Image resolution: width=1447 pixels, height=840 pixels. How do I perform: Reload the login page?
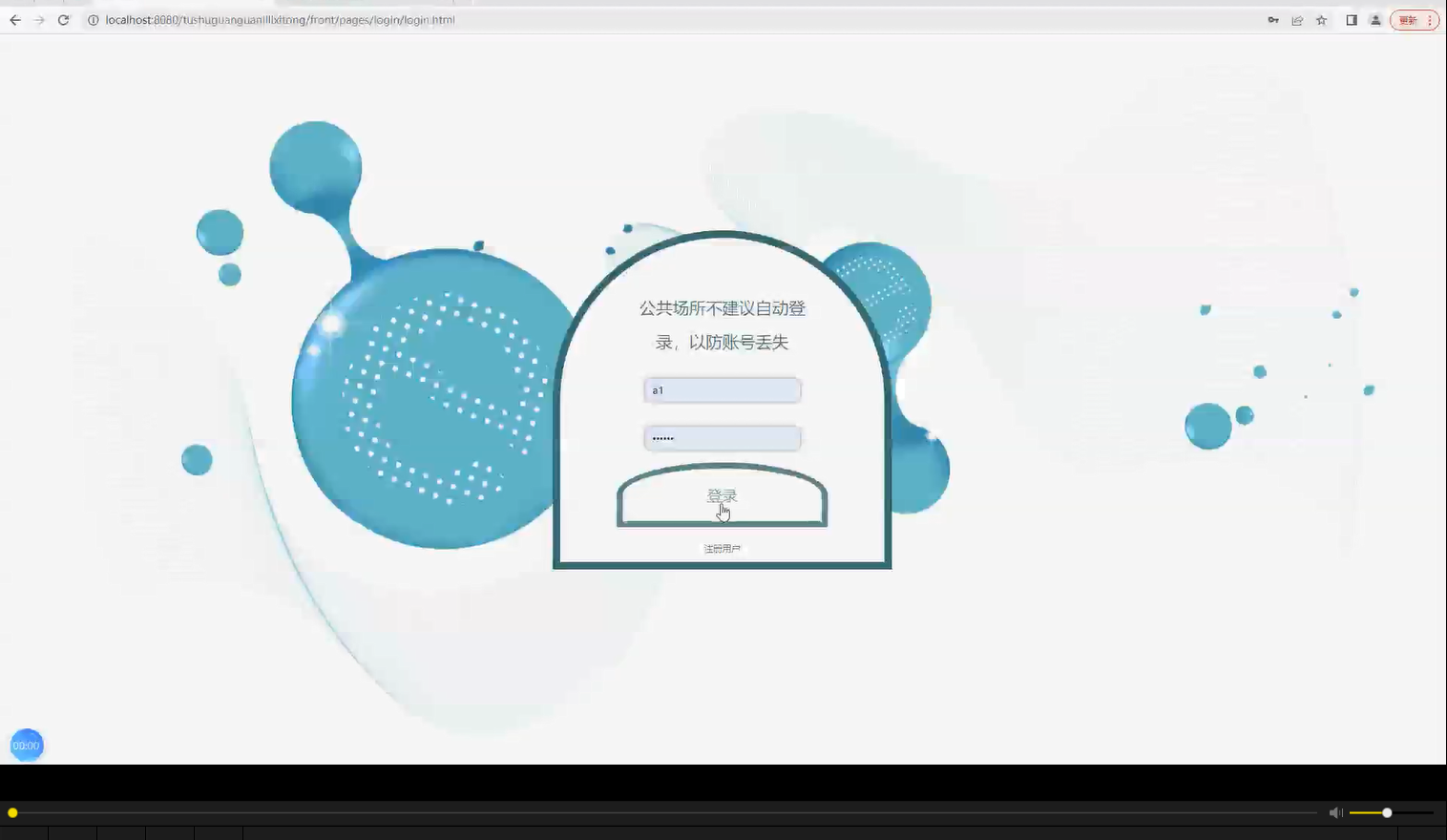[x=63, y=20]
